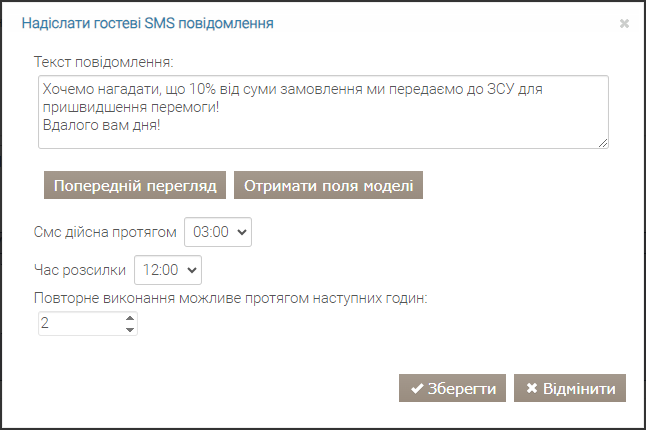Cancel the dialog with Відмінити
Image resolution: width=646 pixels, height=430 pixels.
click(x=570, y=388)
